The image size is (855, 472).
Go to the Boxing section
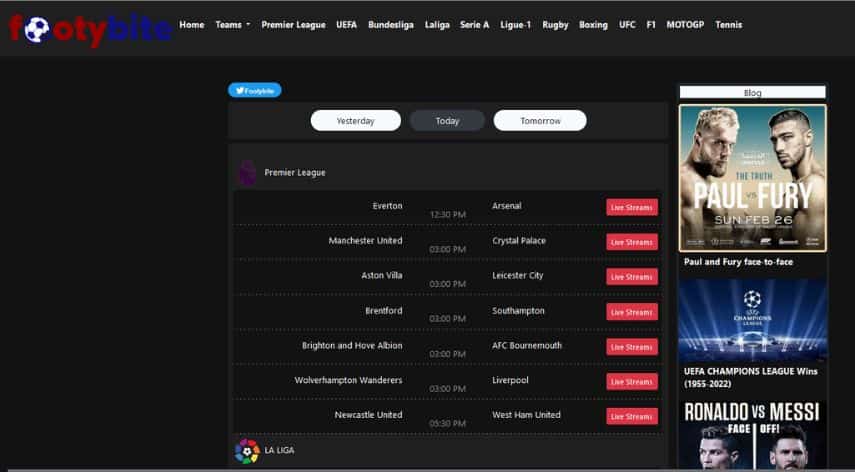coord(593,25)
